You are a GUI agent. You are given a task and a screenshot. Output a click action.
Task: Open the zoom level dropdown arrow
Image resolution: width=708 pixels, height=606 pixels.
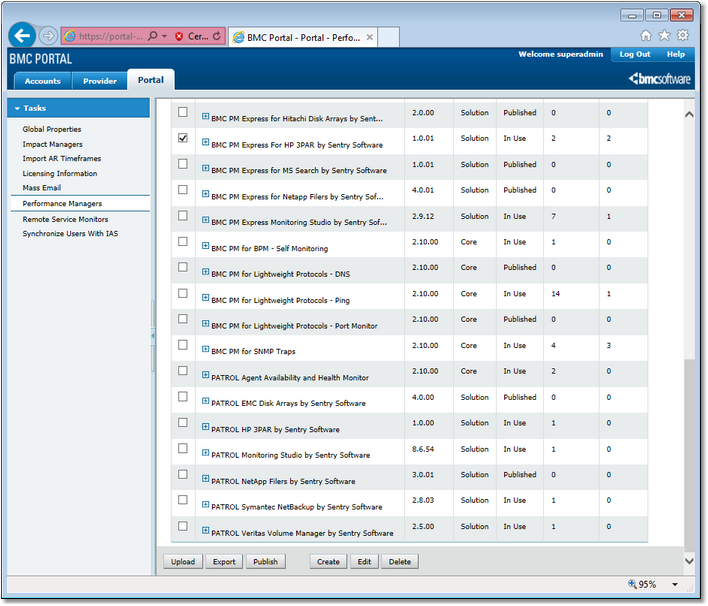coord(675,584)
